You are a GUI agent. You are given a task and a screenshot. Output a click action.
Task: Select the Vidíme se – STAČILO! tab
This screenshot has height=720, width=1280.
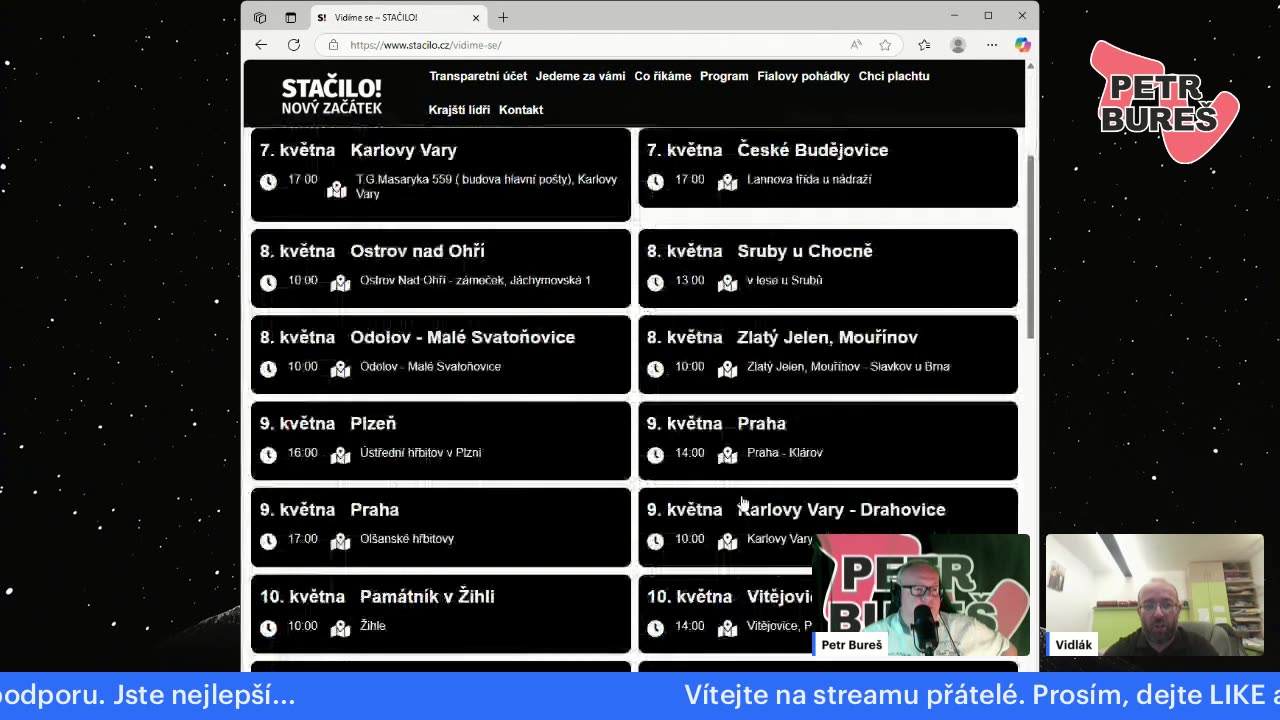point(398,17)
